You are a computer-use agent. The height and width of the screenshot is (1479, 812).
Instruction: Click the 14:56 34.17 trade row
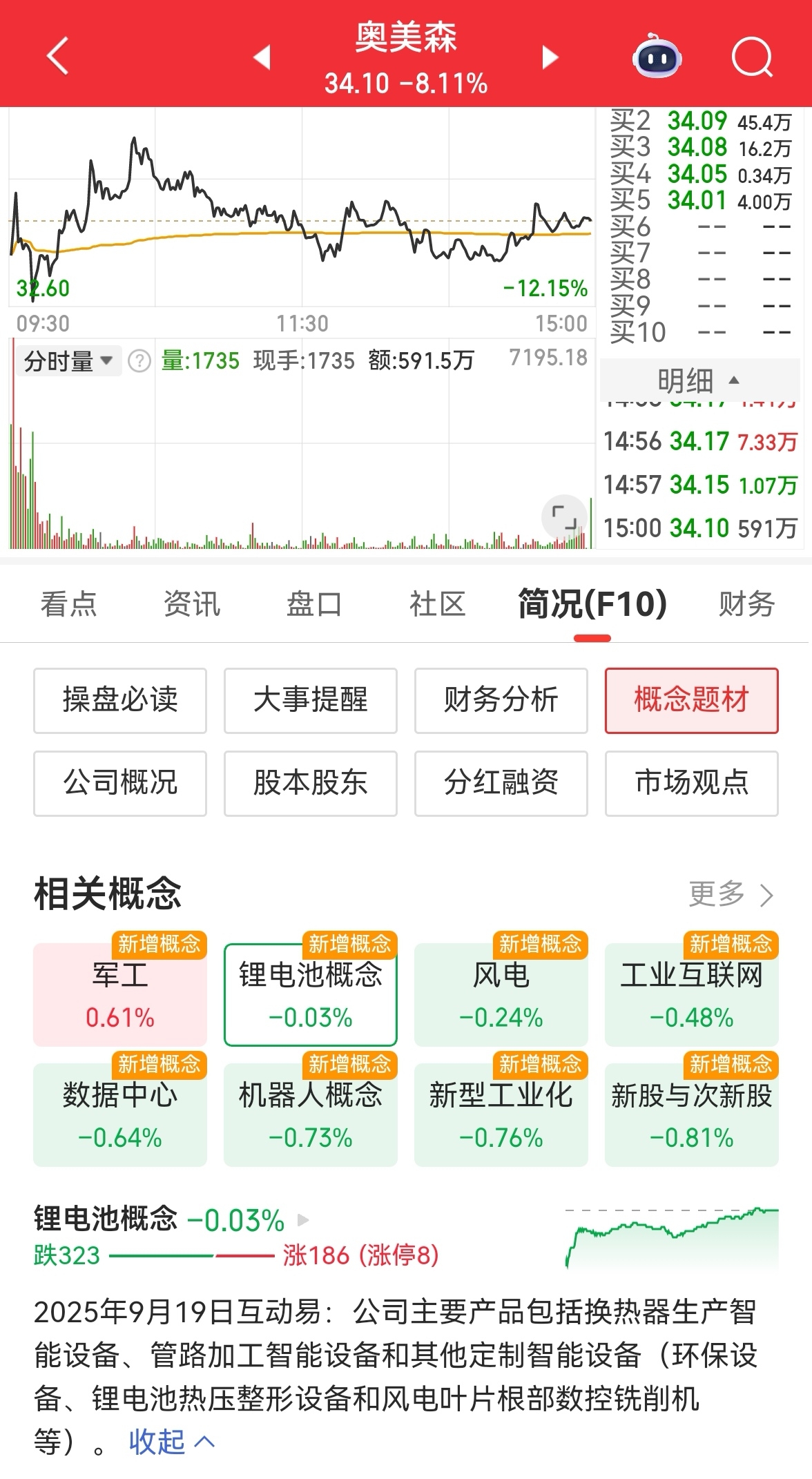pyautogui.click(x=700, y=441)
